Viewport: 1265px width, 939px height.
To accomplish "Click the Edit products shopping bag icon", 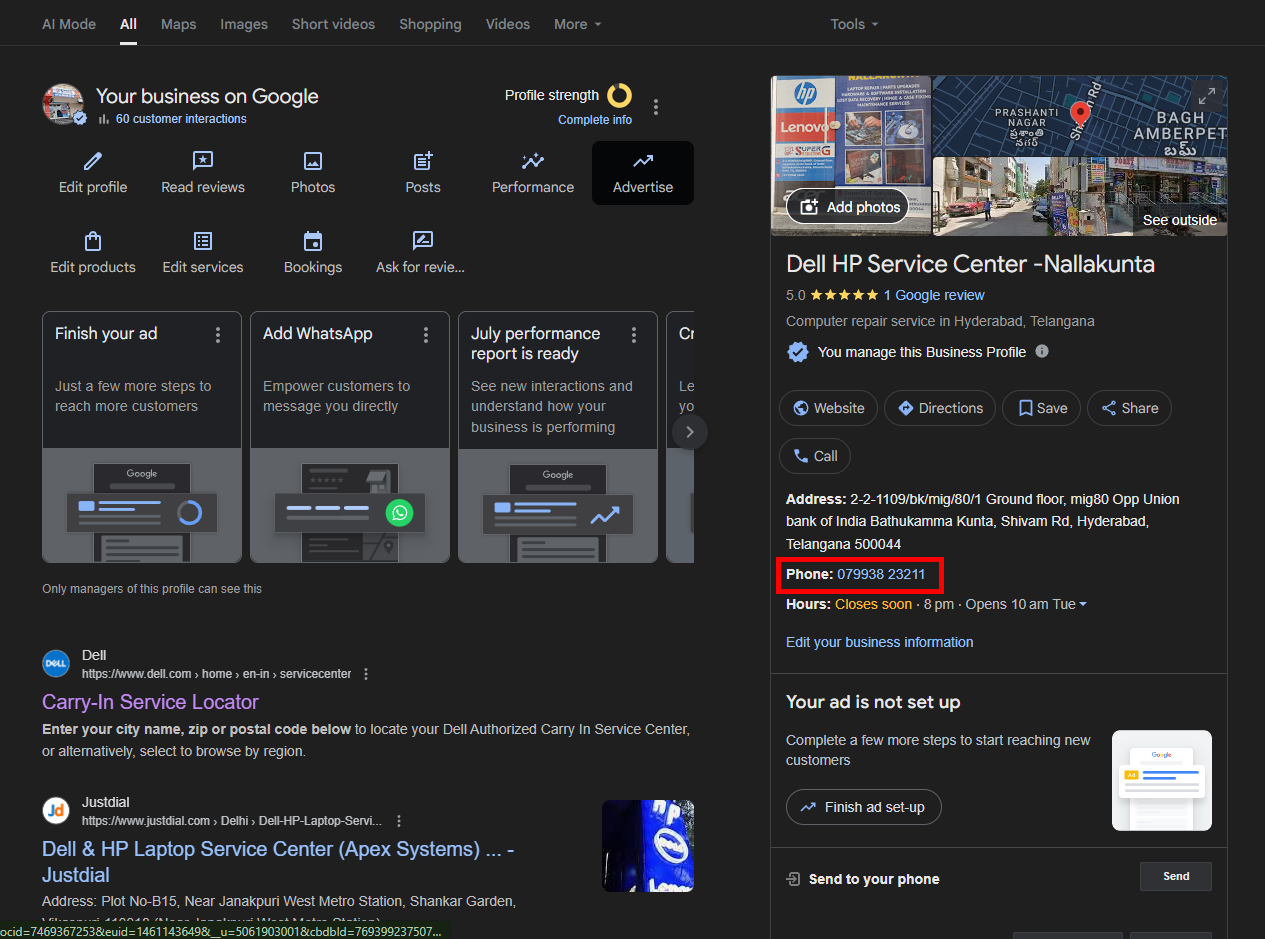I will point(93,241).
